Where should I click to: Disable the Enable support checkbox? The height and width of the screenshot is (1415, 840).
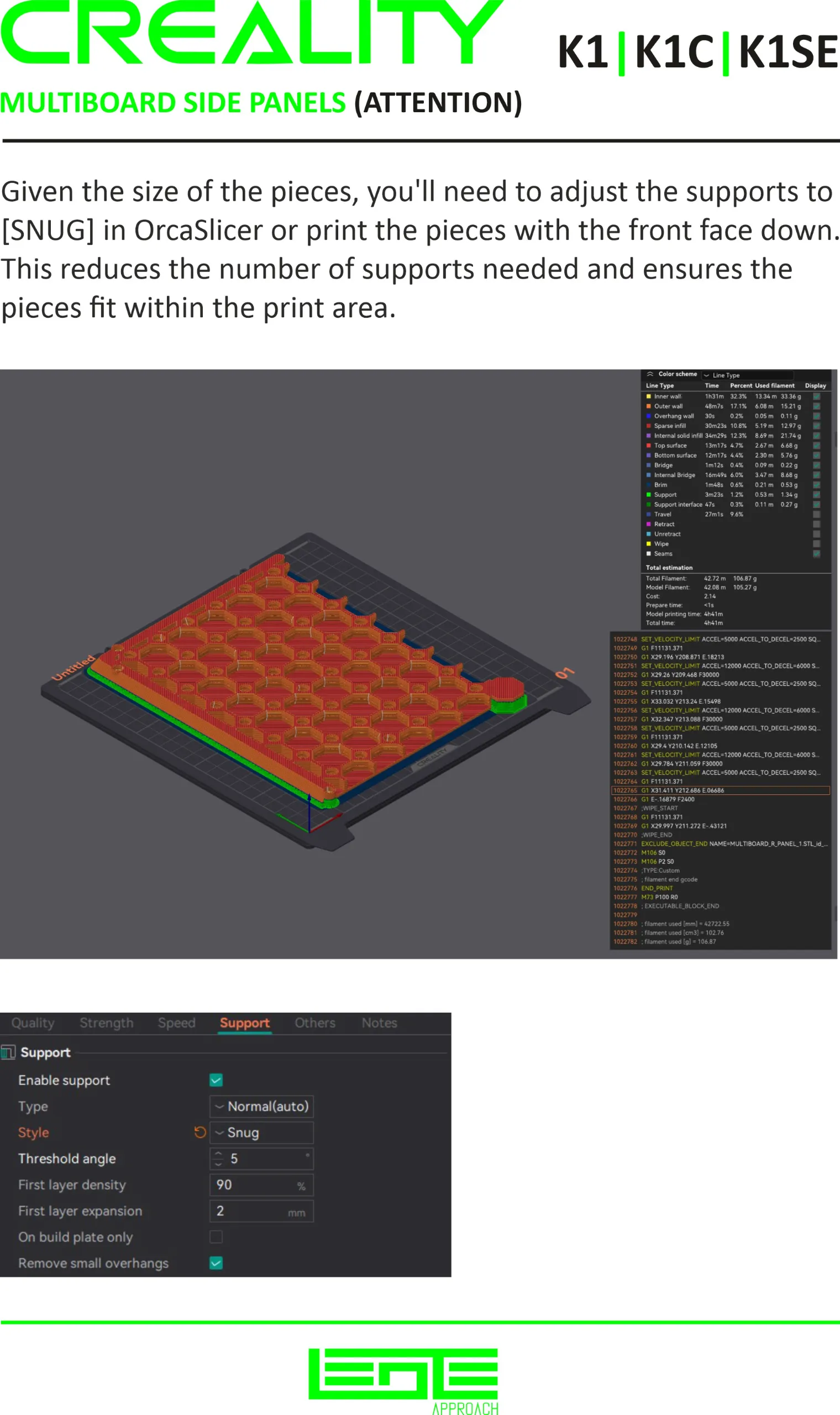(216, 1080)
